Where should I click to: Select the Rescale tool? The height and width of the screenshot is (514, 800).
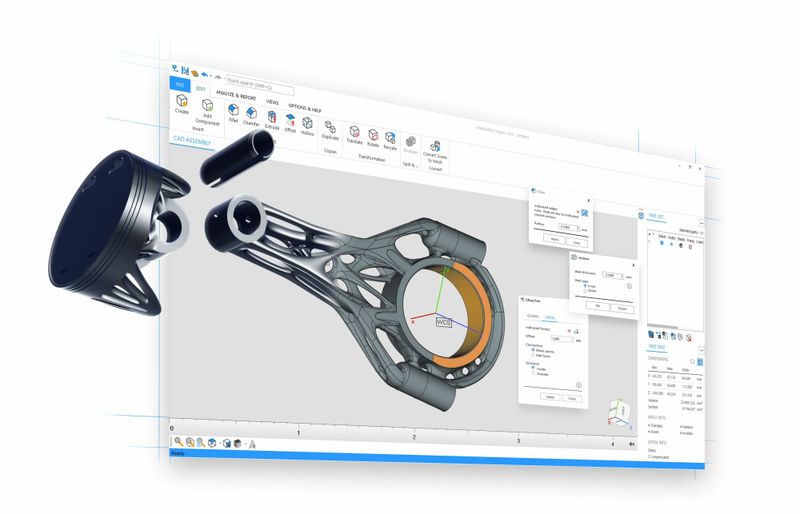pos(390,138)
